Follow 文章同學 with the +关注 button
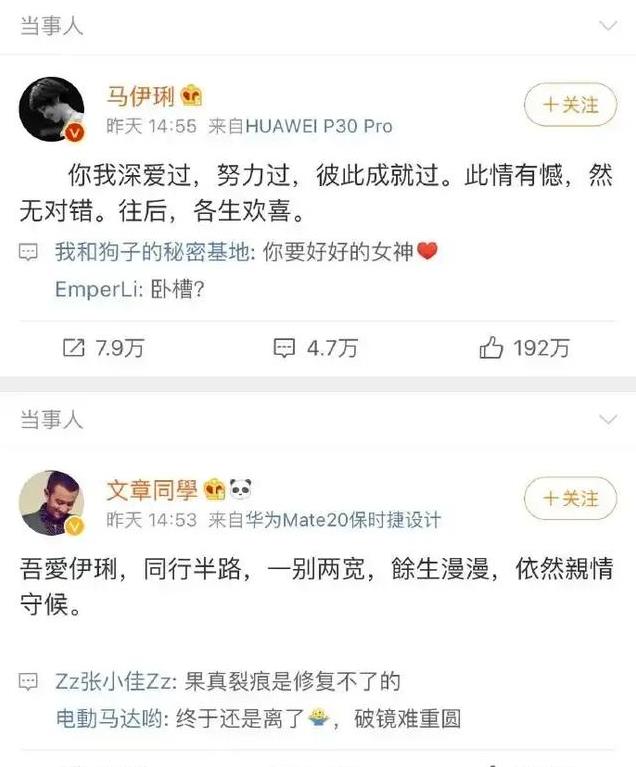The width and height of the screenshot is (636, 767). 570,498
